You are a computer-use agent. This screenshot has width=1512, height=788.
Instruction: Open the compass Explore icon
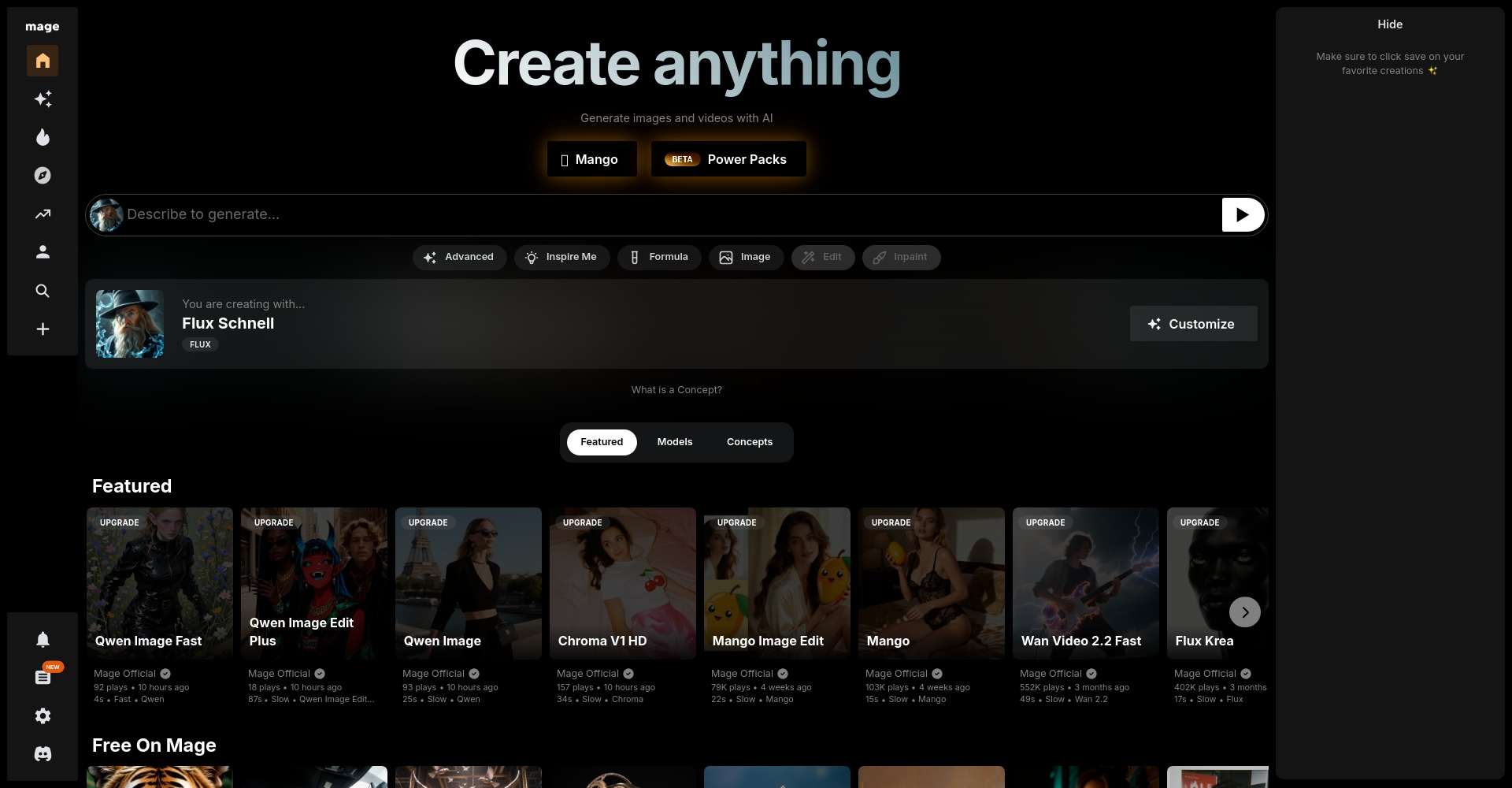pos(43,176)
